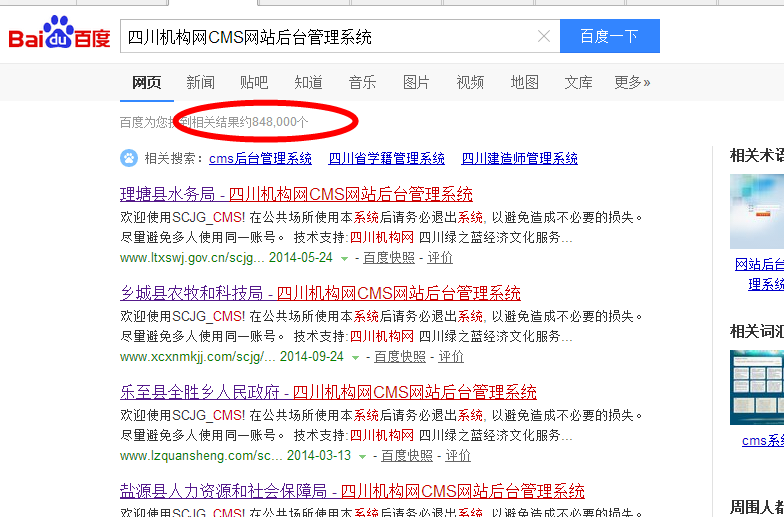
Task: Expand dropdown arrow after 2014-09-24
Action: tap(355, 358)
